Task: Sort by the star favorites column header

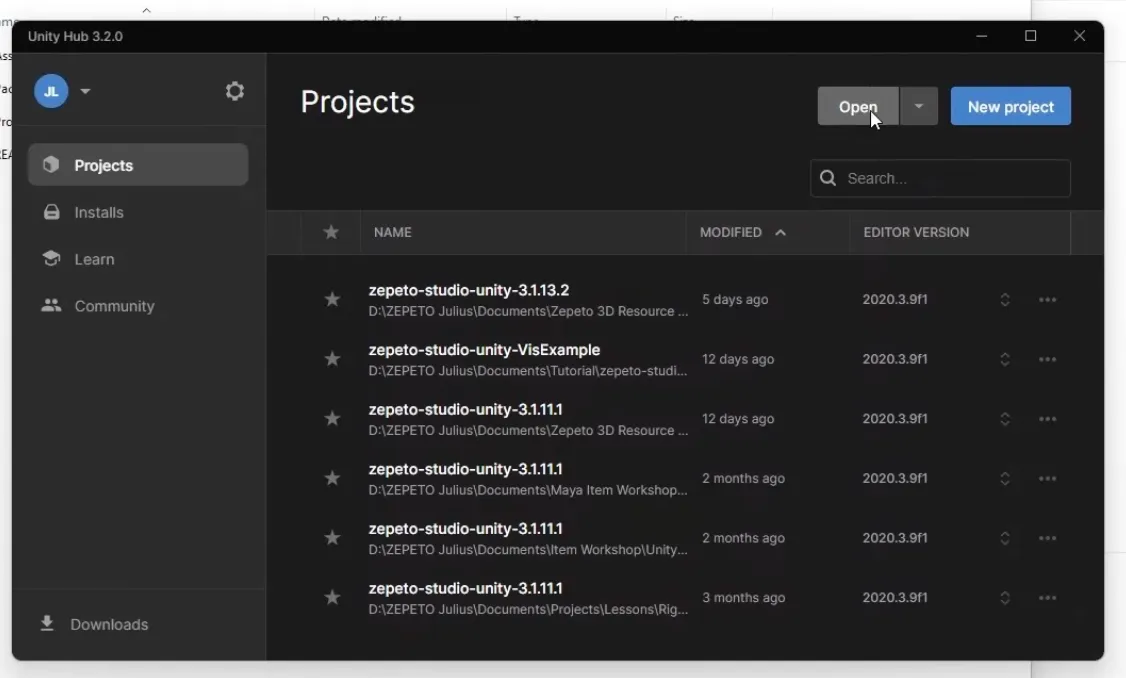Action: [331, 232]
